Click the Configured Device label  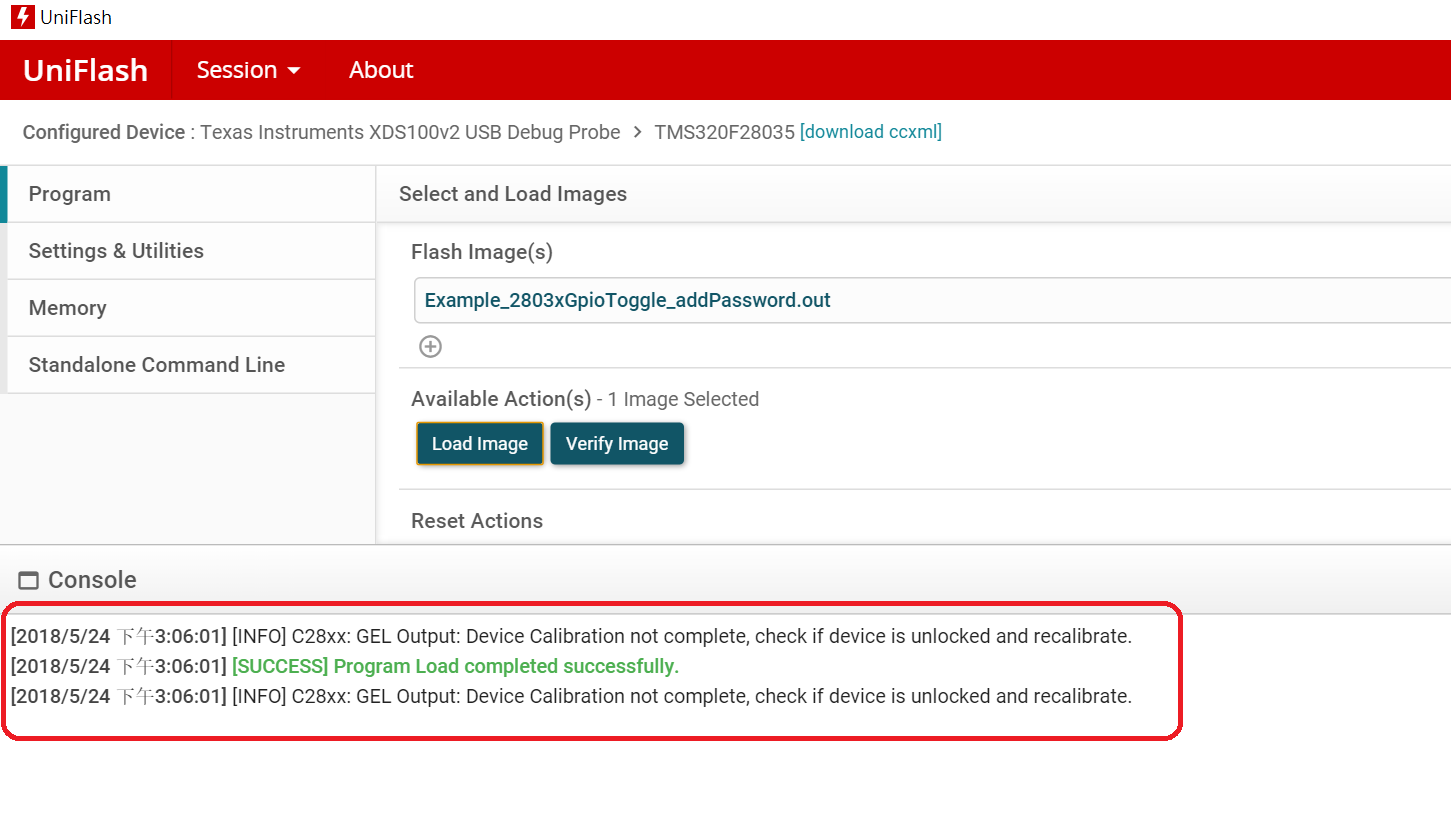point(104,132)
